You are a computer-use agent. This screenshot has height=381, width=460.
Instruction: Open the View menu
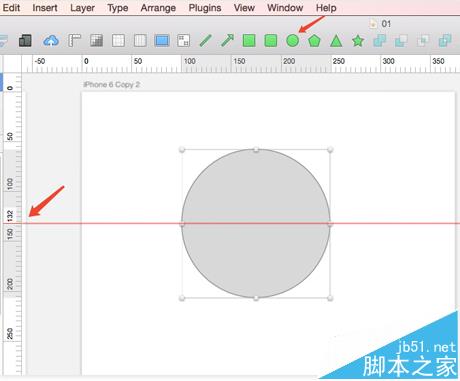point(244,7)
